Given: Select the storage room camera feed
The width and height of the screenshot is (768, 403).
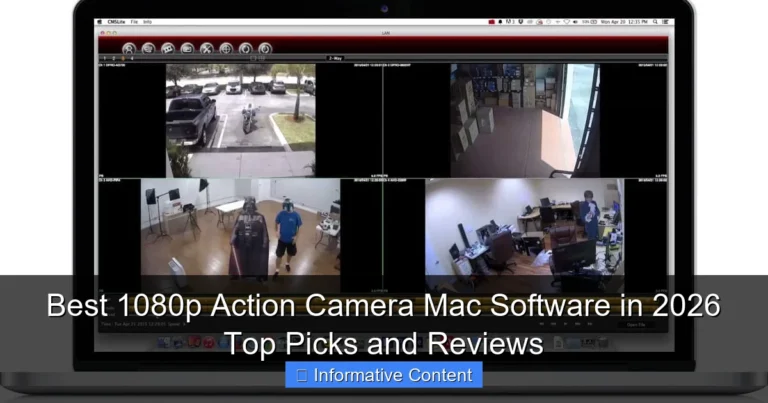Looking at the screenshot, I should (x=525, y=120).
